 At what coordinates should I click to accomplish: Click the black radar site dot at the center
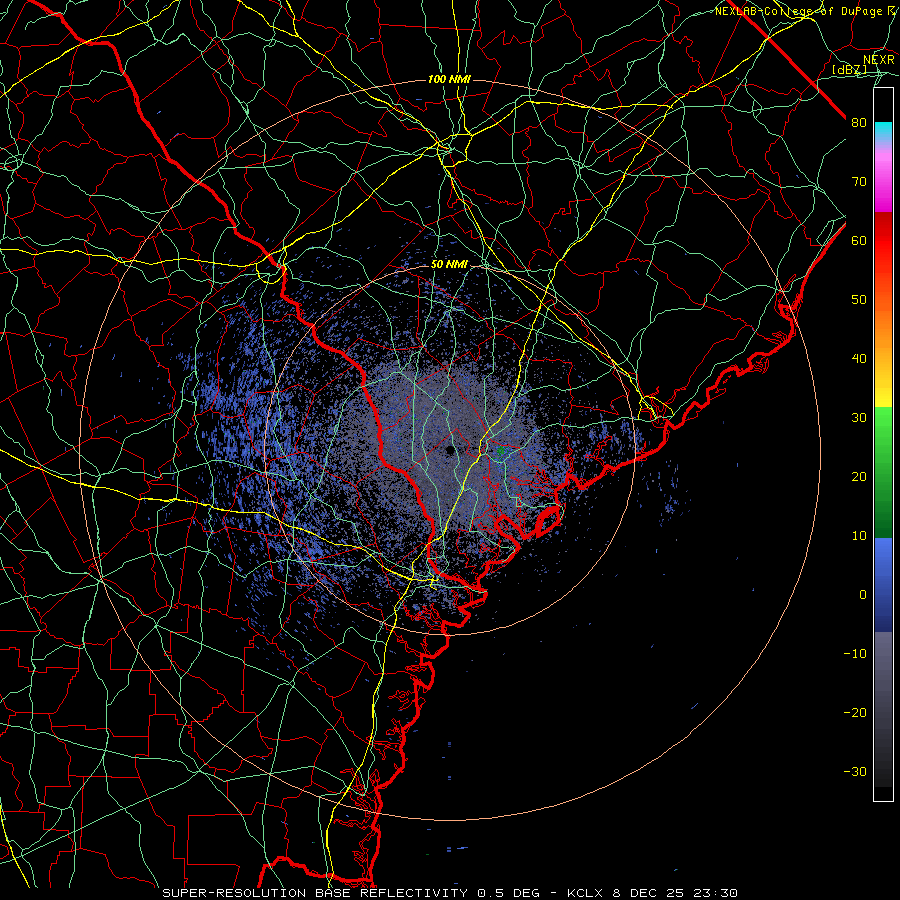coord(450,450)
